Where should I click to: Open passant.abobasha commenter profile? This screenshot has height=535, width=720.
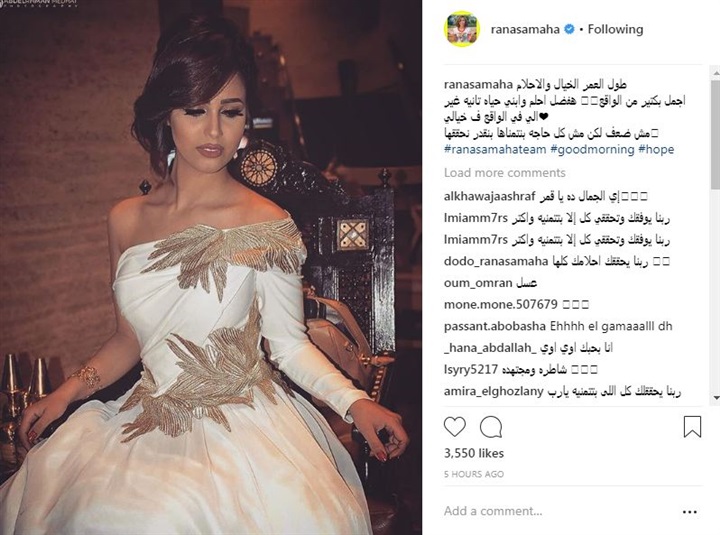[x=495, y=327]
